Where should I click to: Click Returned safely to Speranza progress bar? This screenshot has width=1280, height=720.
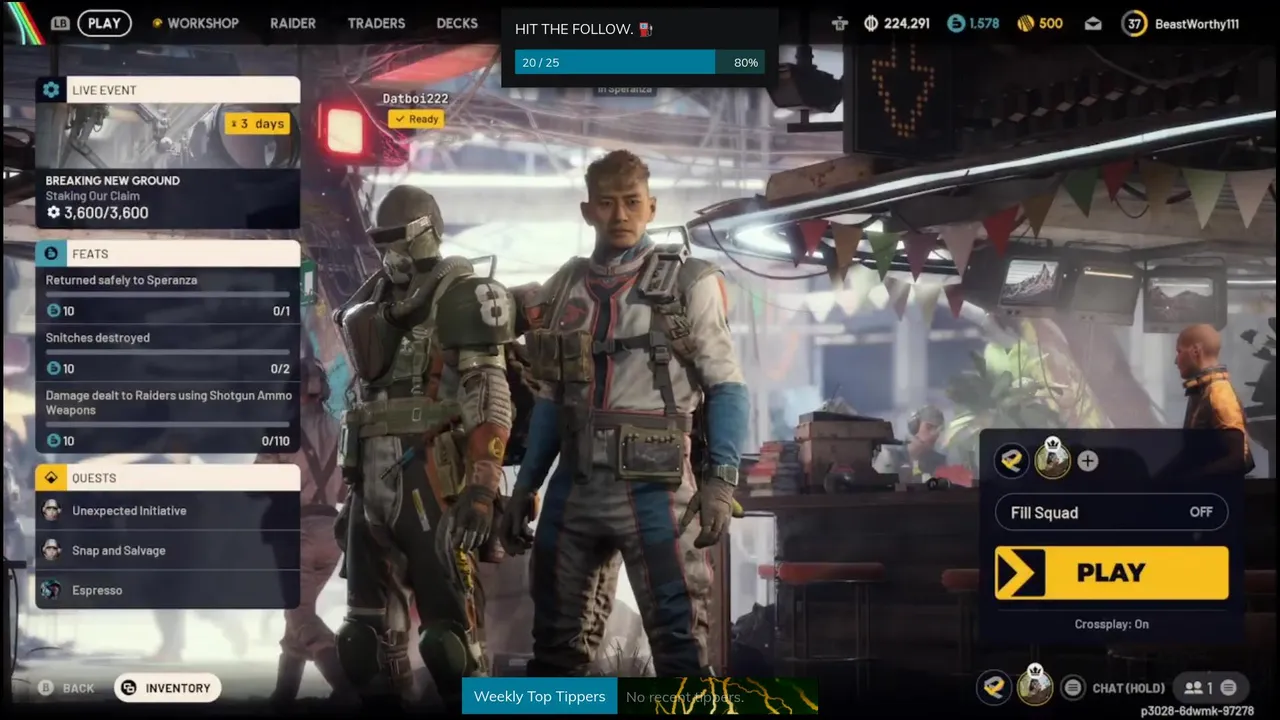[168, 295]
